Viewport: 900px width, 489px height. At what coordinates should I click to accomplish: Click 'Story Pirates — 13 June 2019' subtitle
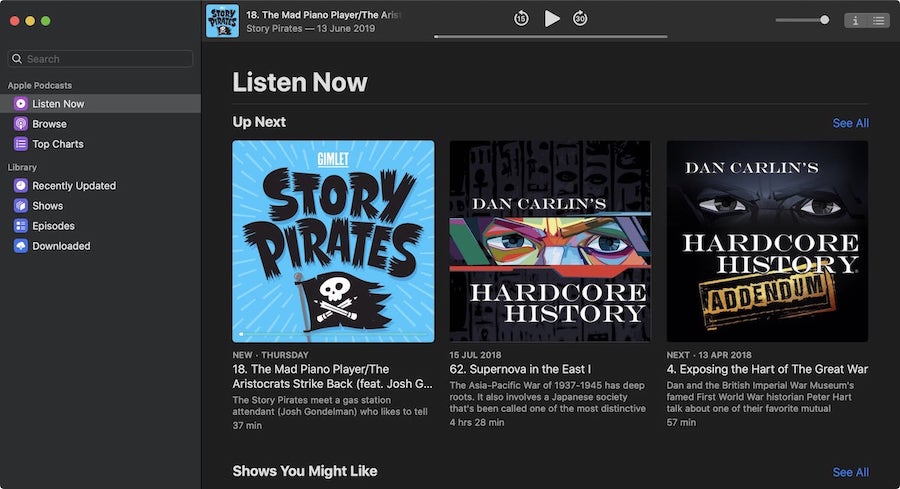click(311, 28)
